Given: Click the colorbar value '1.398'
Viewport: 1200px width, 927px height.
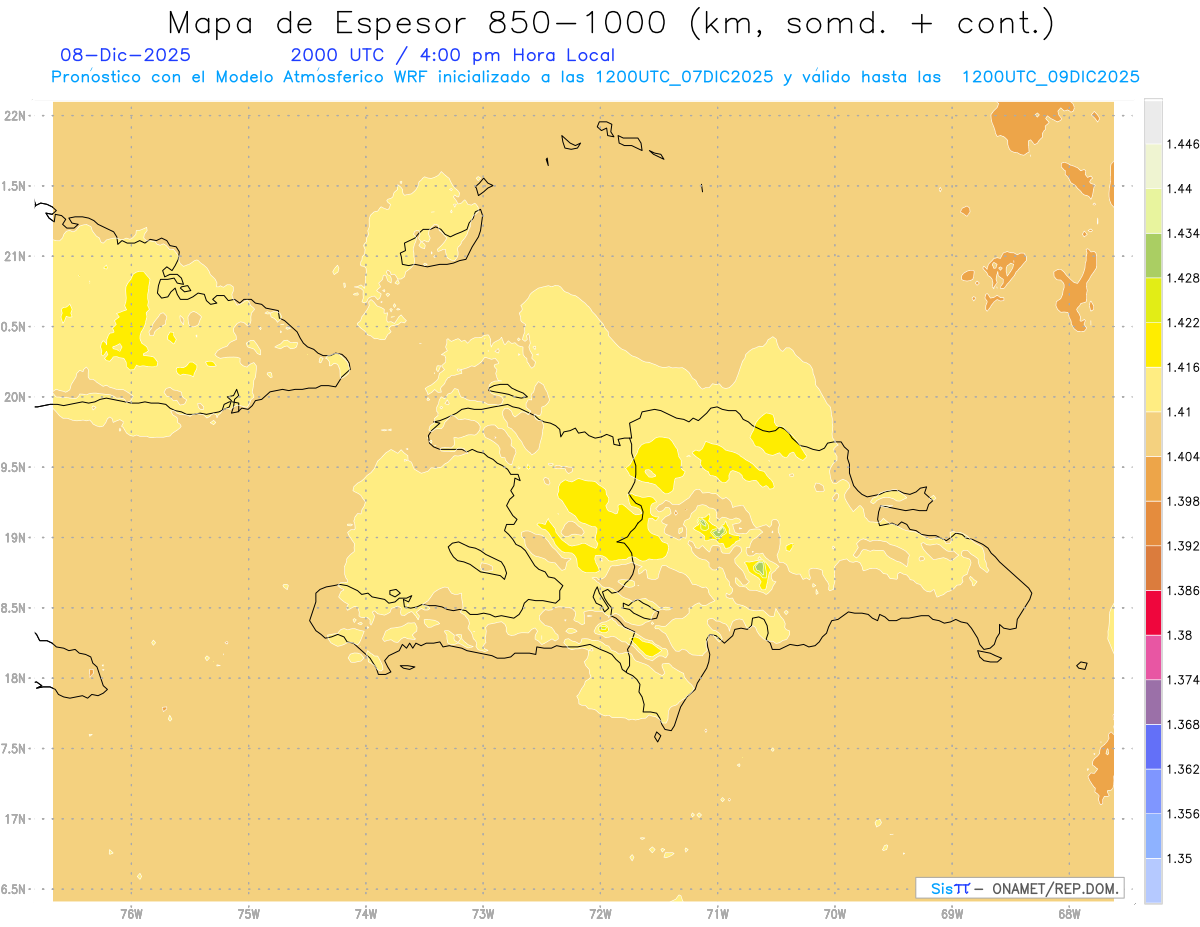Looking at the screenshot, I should tap(1183, 501).
